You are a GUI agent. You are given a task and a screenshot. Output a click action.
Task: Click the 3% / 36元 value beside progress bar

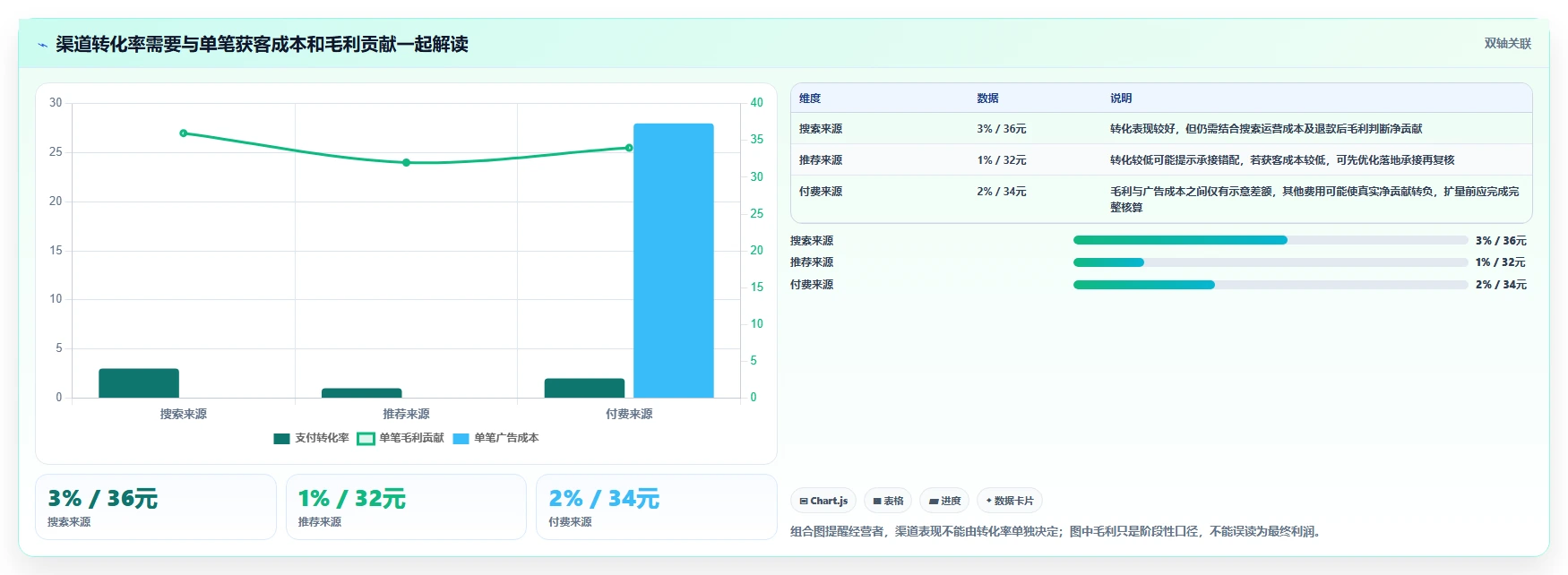(1501, 241)
